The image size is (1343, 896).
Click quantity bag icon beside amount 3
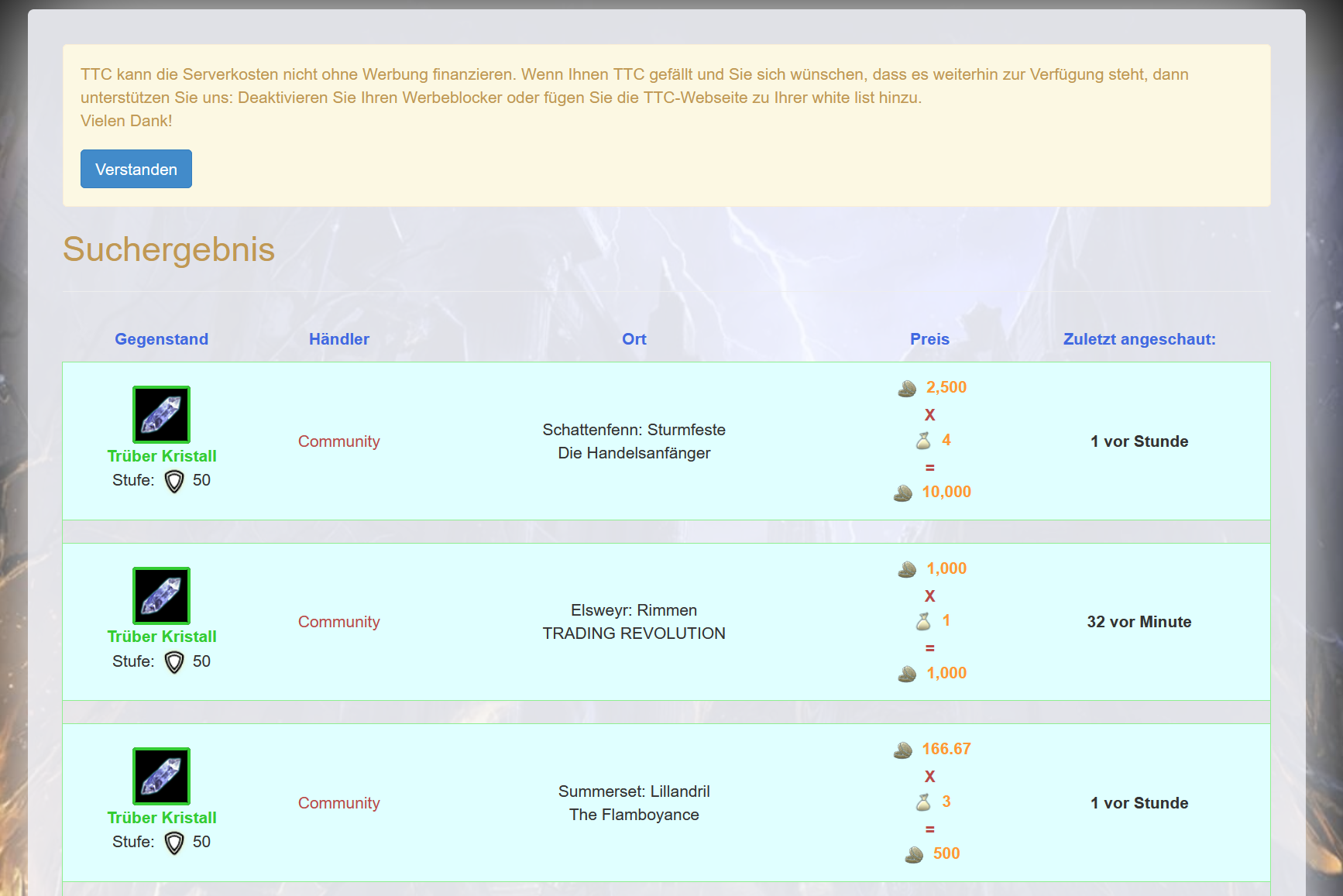coord(923,802)
